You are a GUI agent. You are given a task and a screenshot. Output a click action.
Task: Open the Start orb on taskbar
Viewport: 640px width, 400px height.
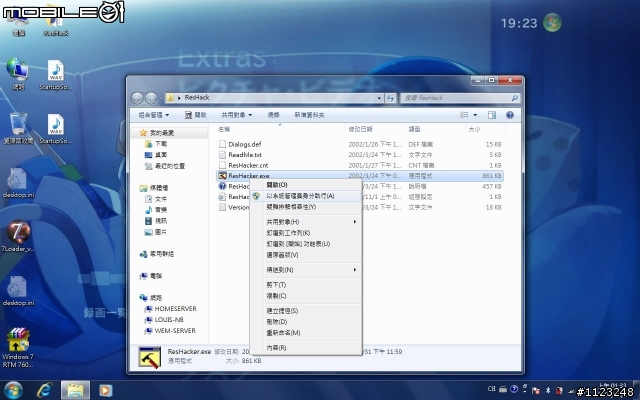13,390
